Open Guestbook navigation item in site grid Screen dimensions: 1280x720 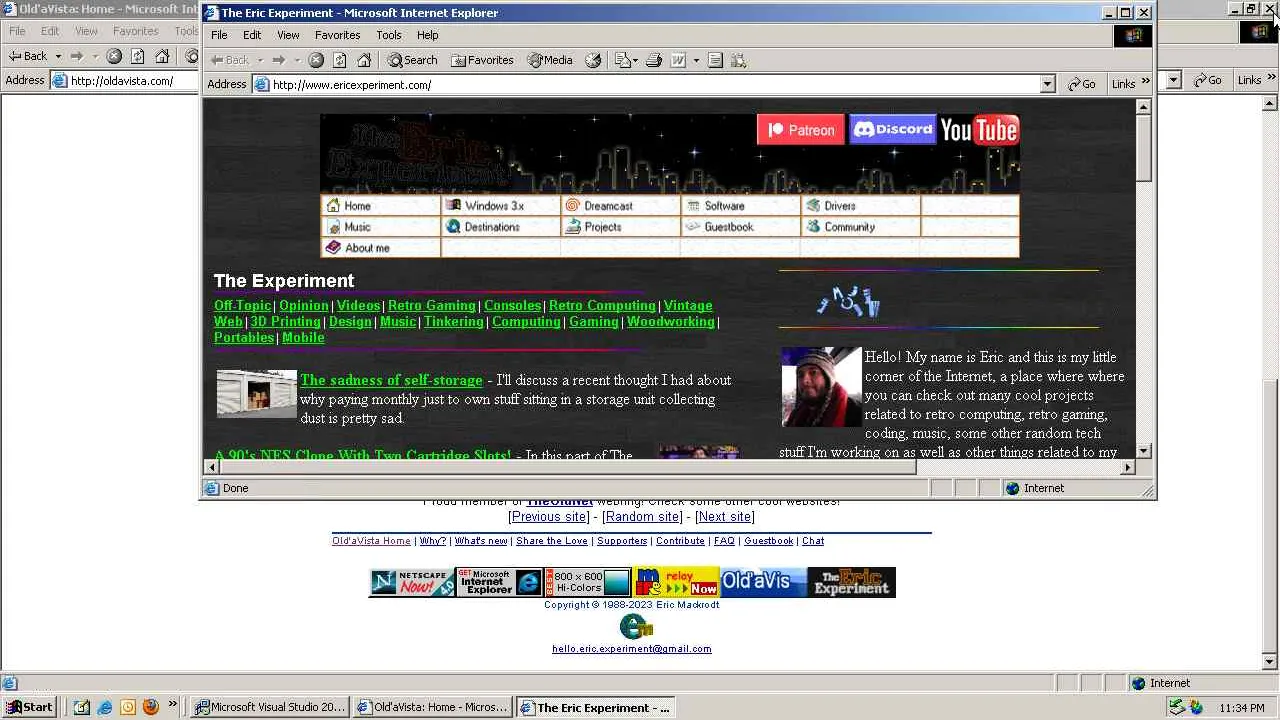[x=740, y=227]
